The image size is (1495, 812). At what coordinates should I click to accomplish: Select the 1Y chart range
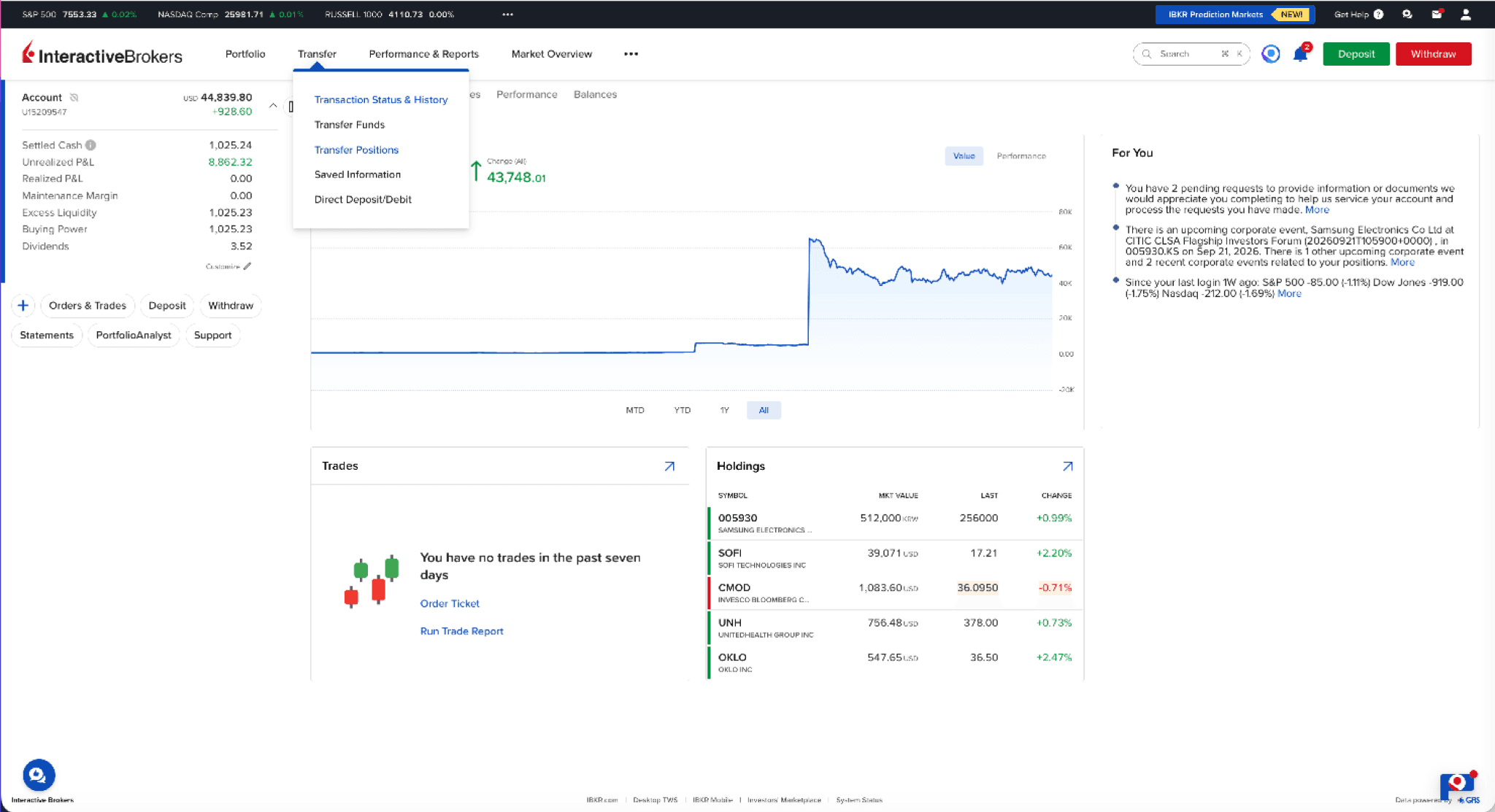[724, 410]
